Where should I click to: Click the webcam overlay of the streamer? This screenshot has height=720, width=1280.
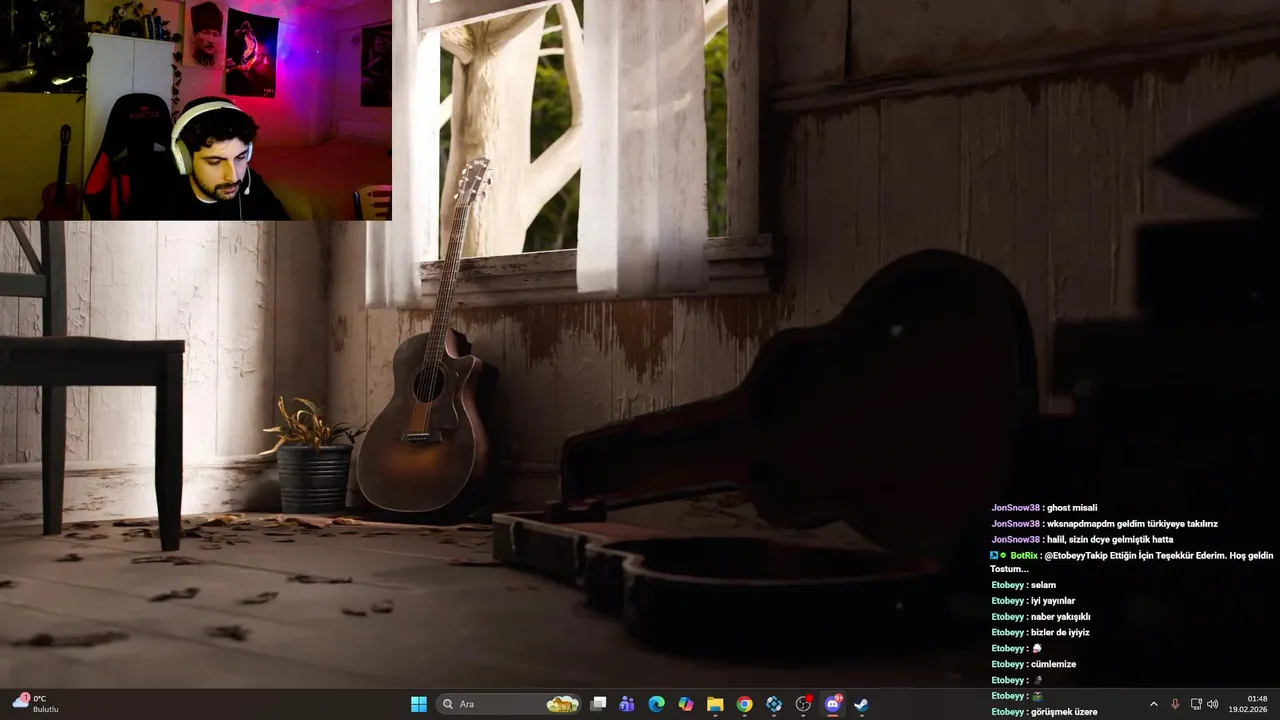click(196, 110)
